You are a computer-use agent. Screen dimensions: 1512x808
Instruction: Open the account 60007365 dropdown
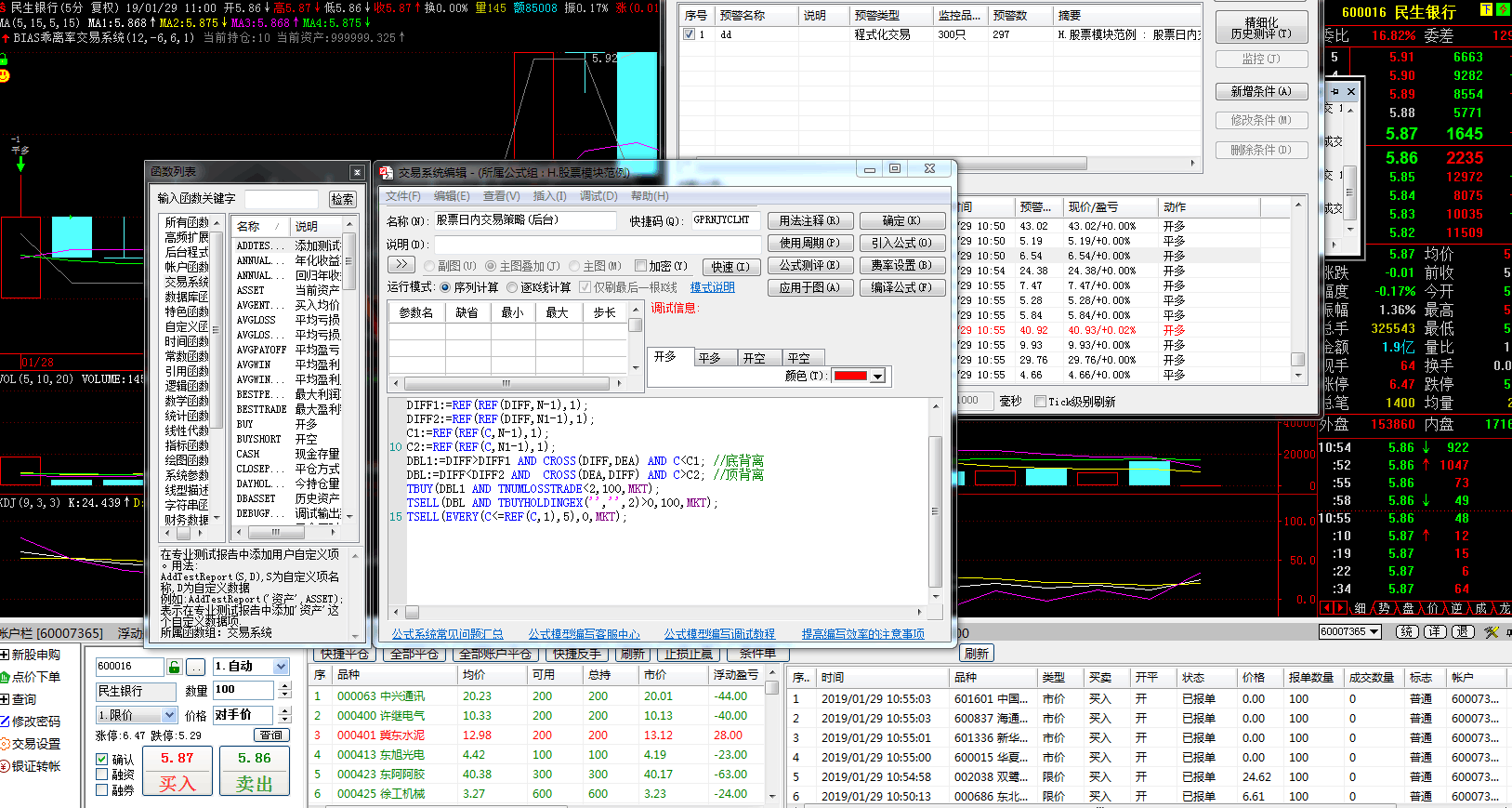[x=1374, y=631]
